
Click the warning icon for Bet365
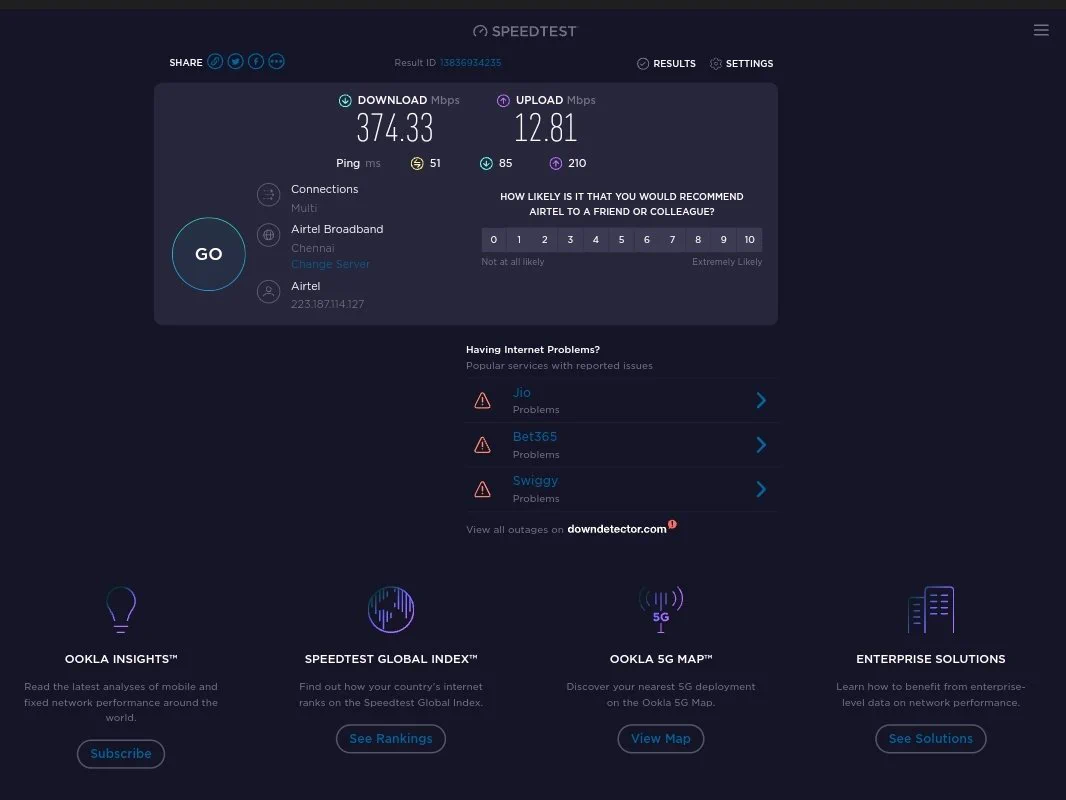click(x=482, y=445)
